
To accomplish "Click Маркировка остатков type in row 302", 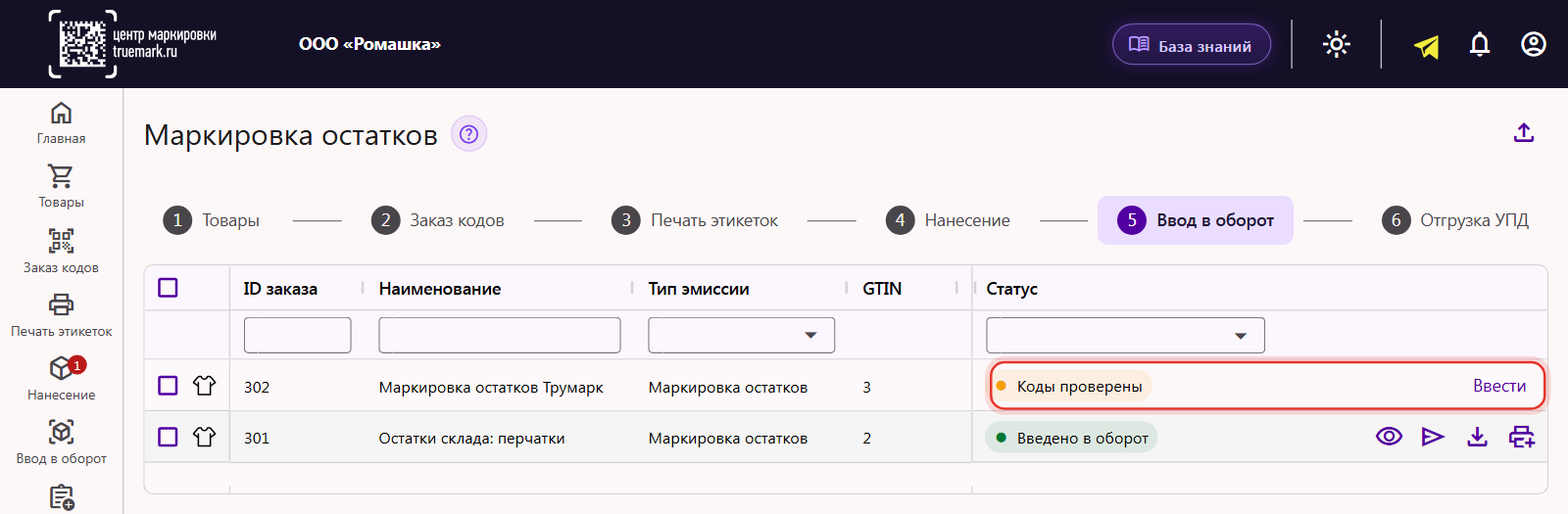I will [x=728, y=388].
